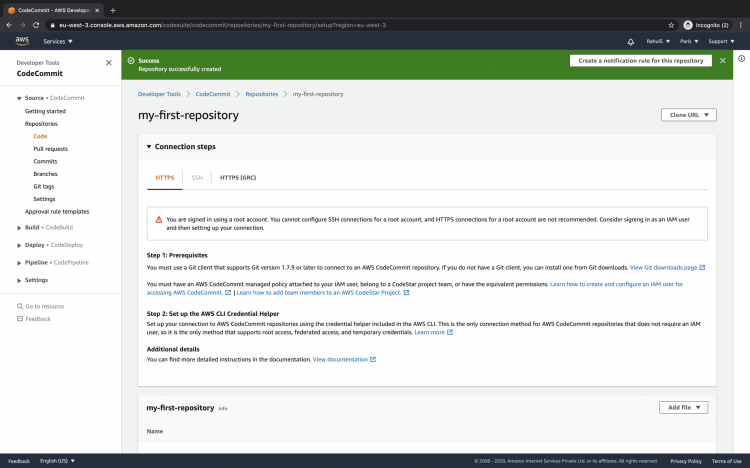This screenshot has height=468, width=750.
Task: Open Approval rule templates
Action: (x=57, y=212)
